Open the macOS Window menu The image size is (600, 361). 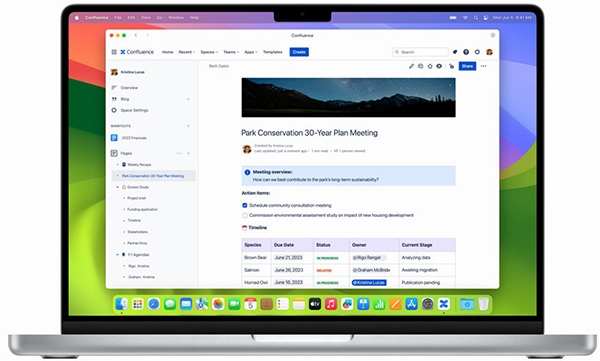pos(176,18)
